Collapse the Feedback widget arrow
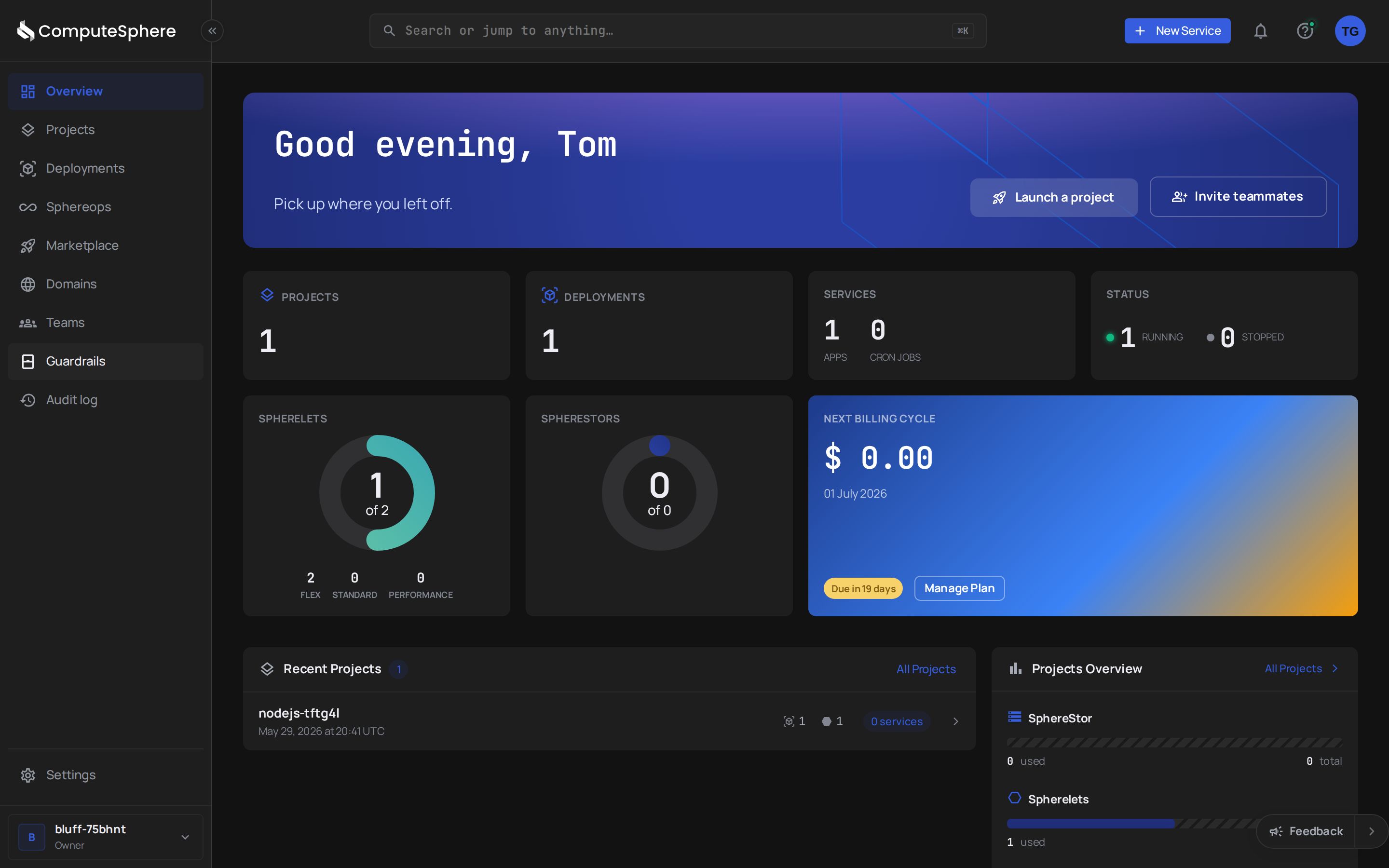 tap(1372, 831)
